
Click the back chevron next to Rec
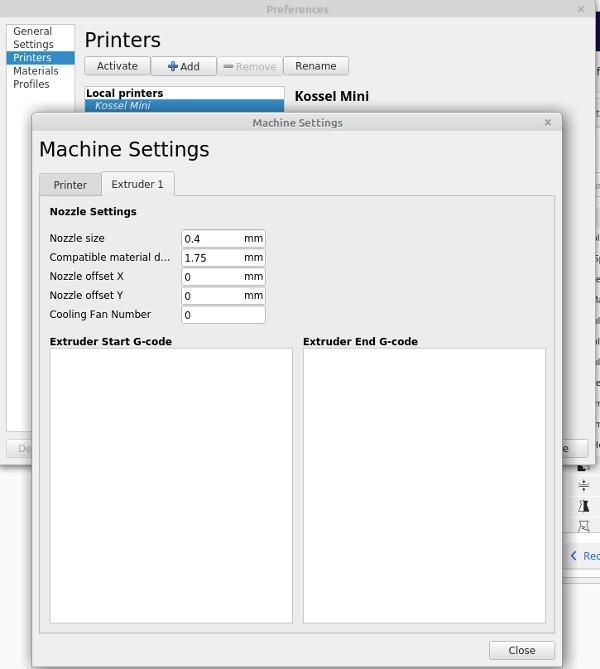(x=574, y=556)
